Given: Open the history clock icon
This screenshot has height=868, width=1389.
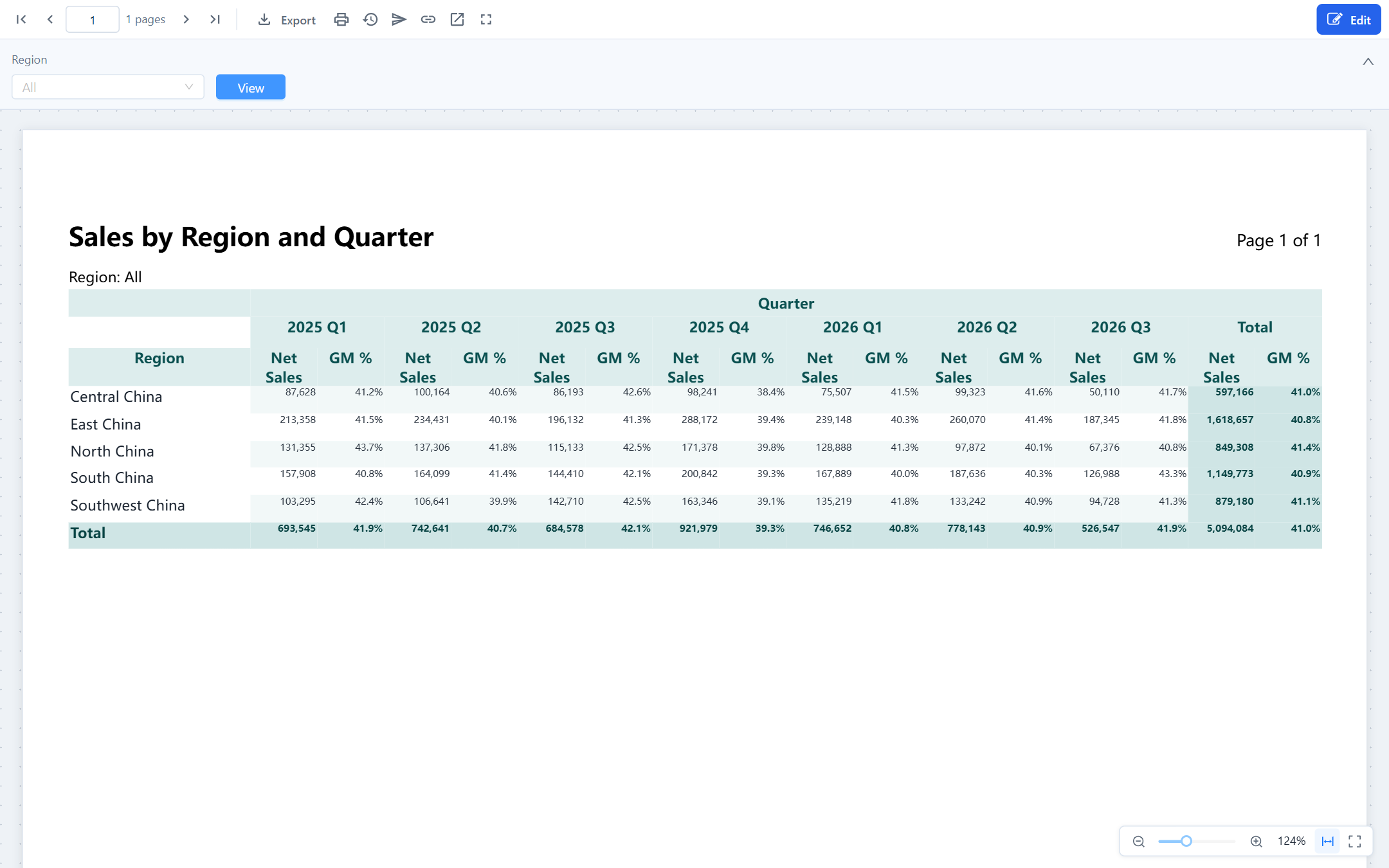Looking at the screenshot, I should coord(370,19).
